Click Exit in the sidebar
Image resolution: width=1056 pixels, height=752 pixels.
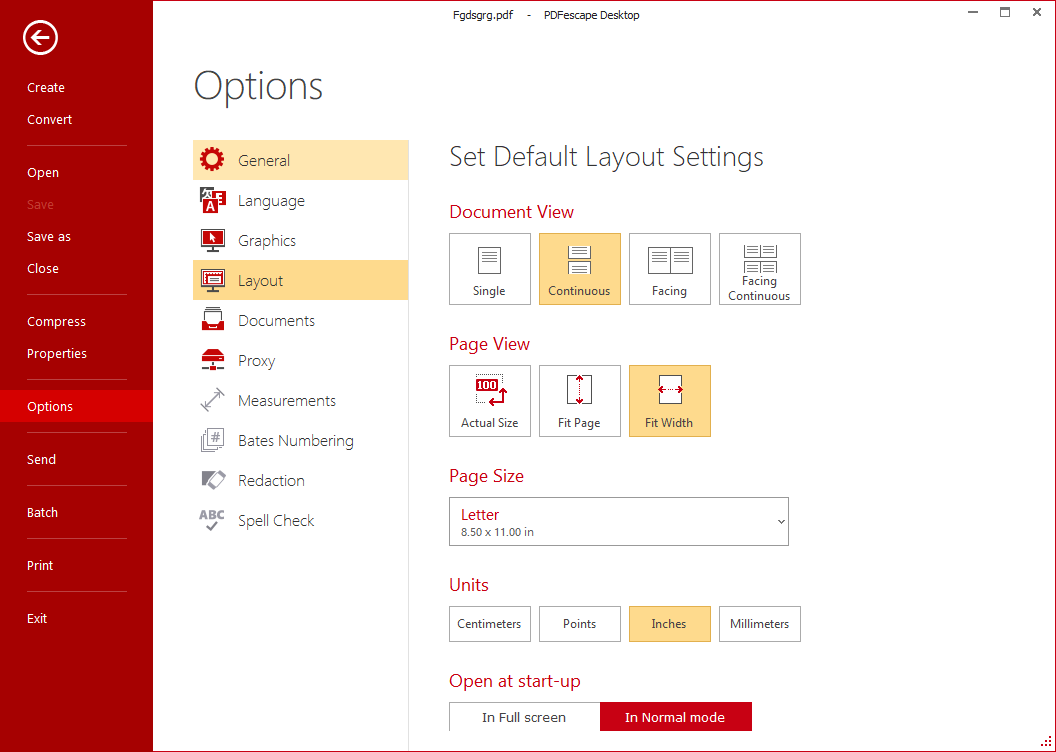click(x=37, y=619)
